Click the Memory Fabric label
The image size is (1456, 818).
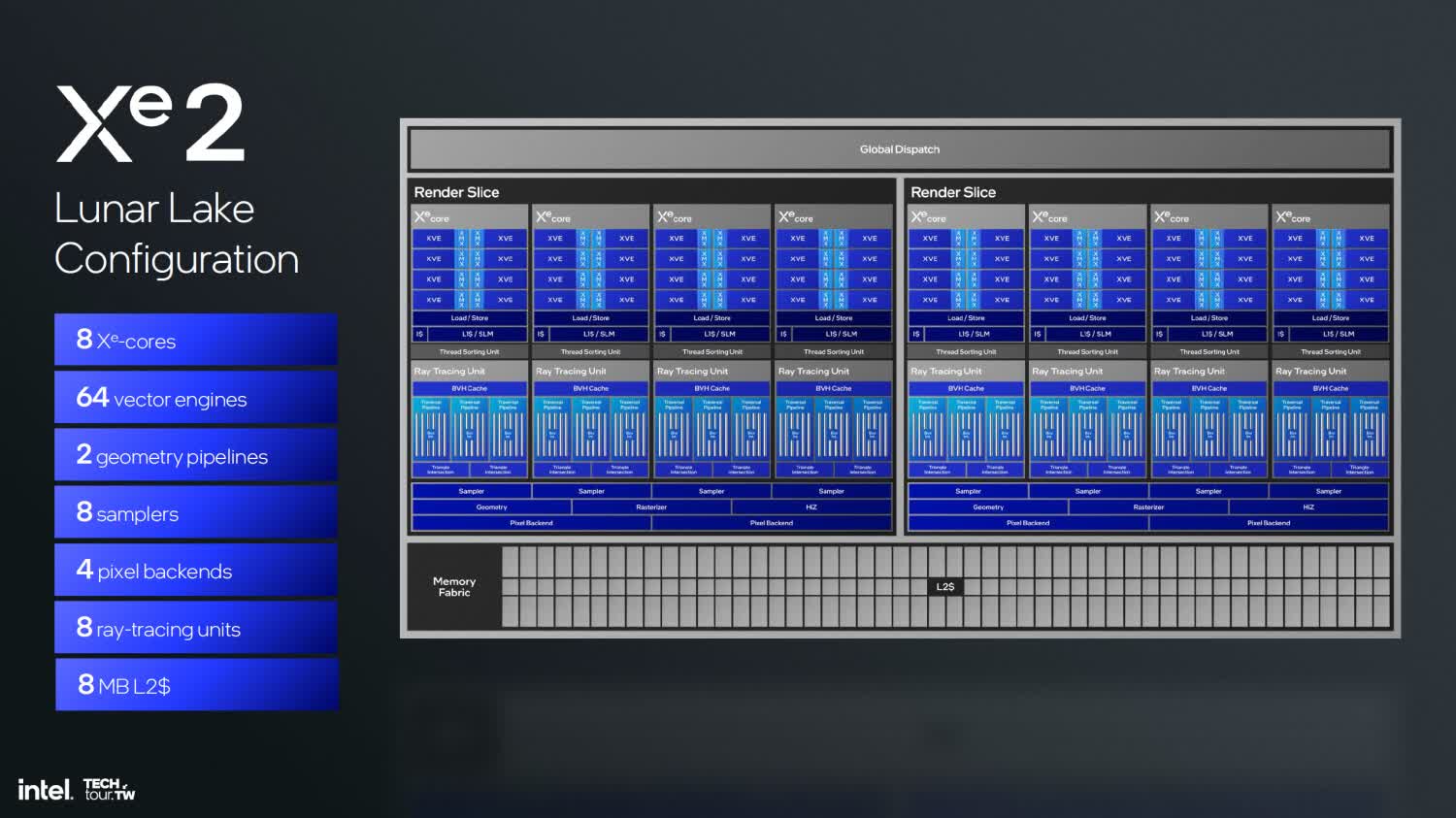pyautogui.click(x=453, y=587)
